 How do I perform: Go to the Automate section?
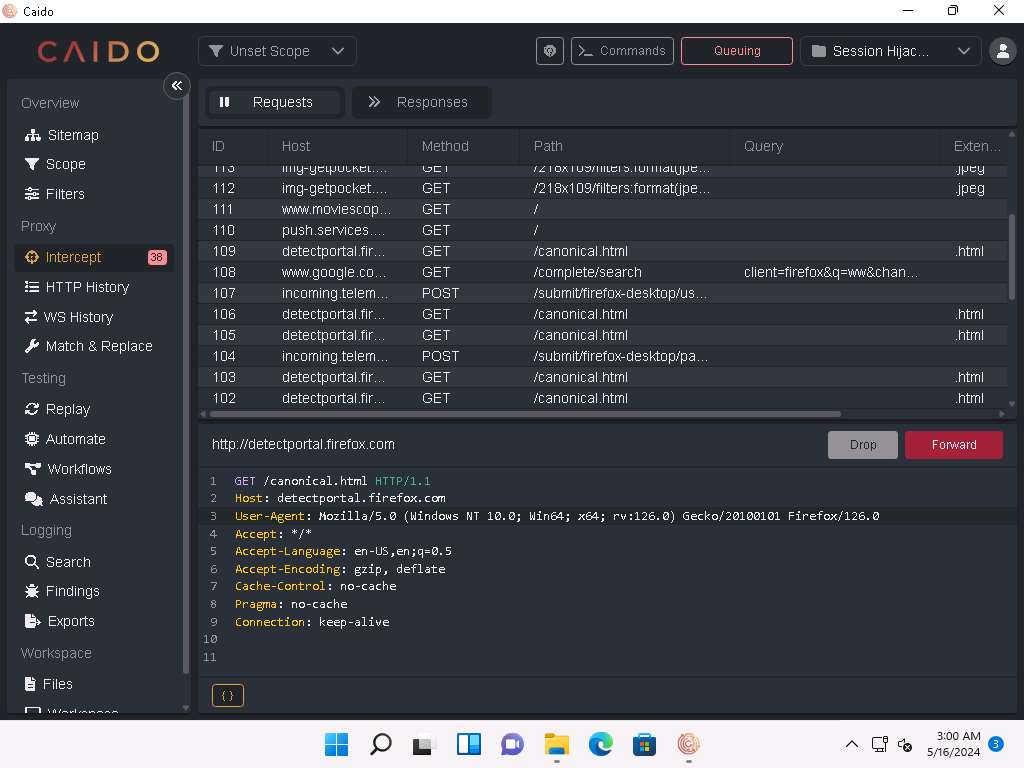pyautogui.click(x=75, y=439)
